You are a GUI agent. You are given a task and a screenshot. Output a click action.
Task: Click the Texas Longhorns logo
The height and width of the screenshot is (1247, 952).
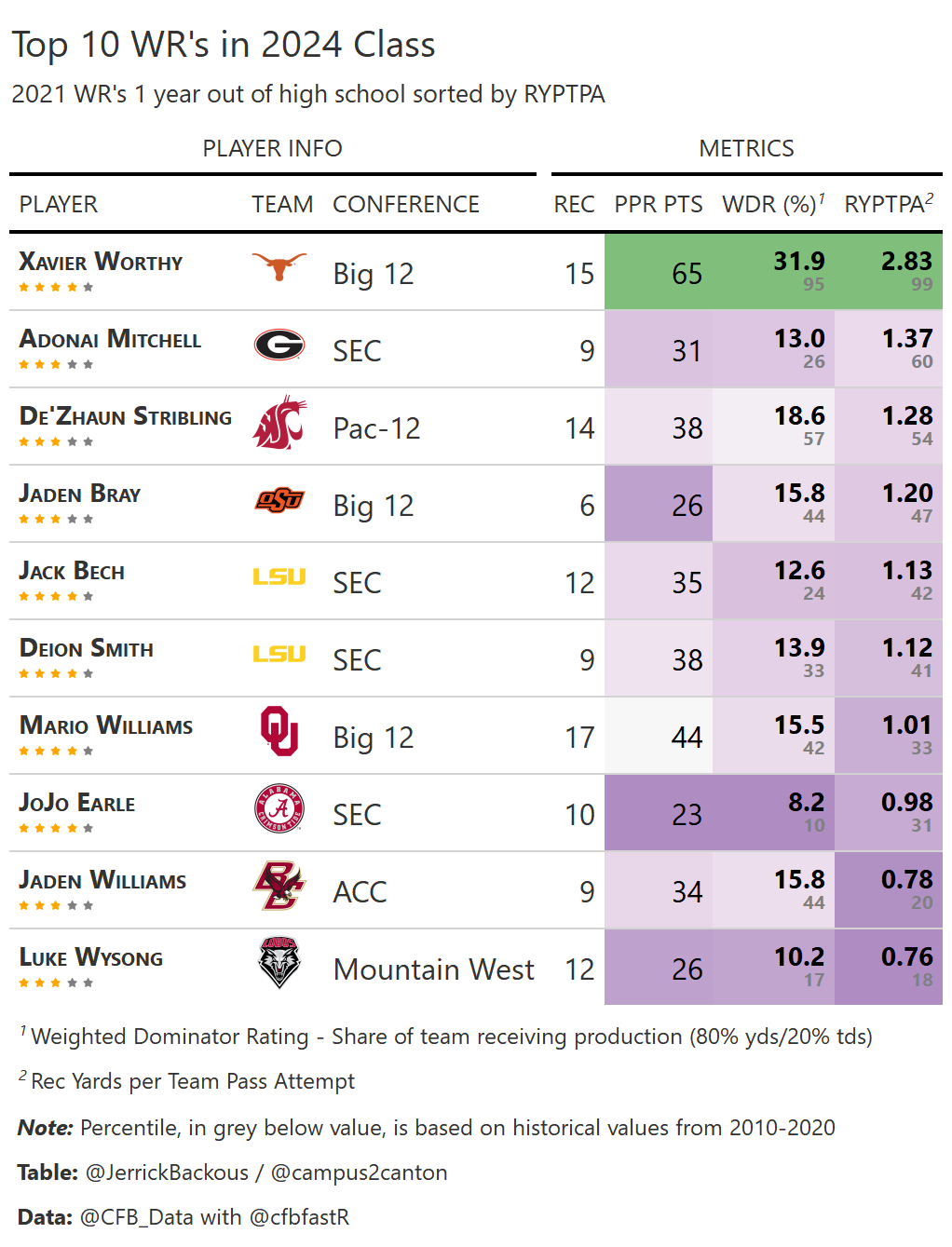[279, 267]
